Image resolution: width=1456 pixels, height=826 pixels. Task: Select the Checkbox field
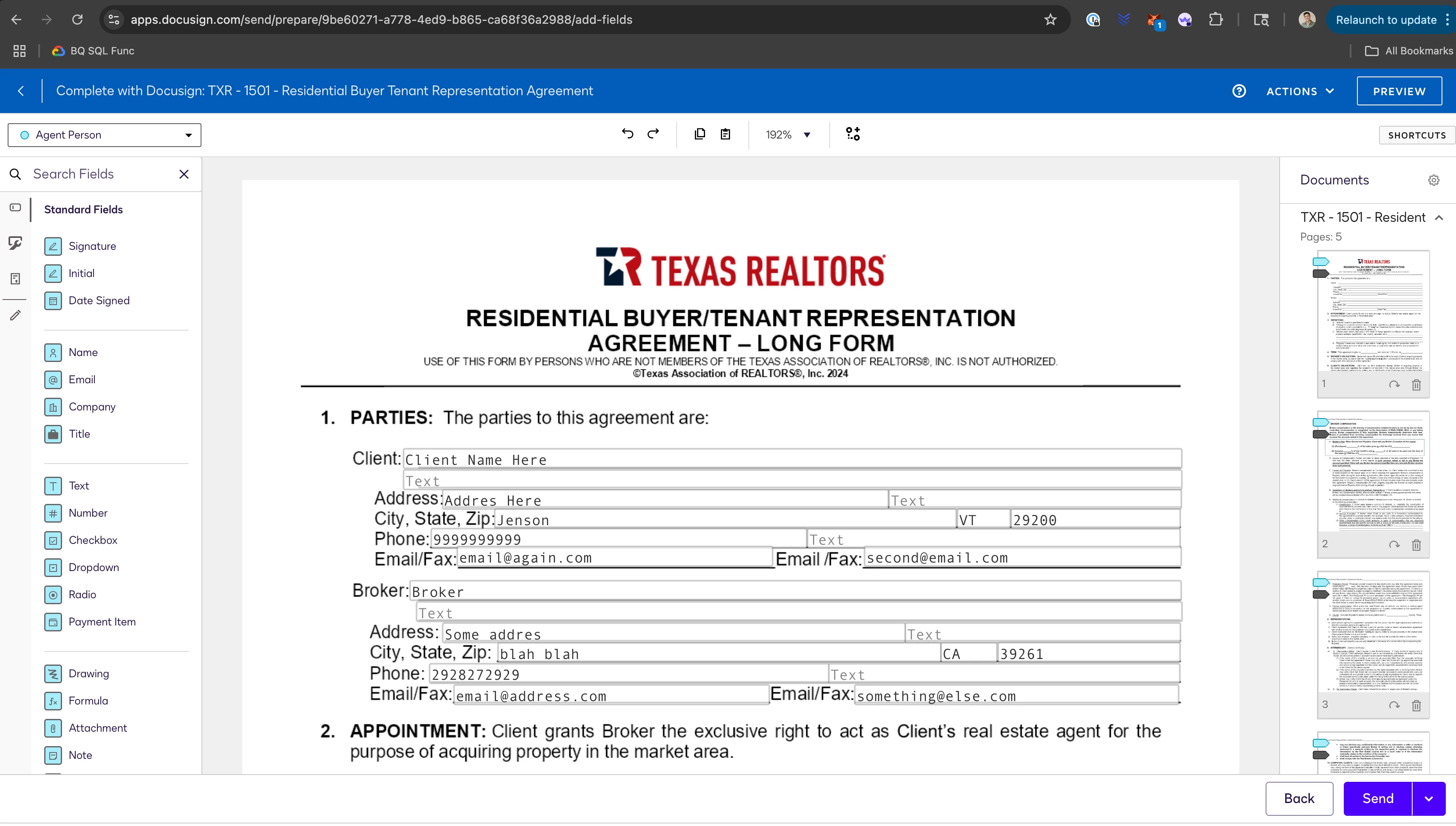81,540
